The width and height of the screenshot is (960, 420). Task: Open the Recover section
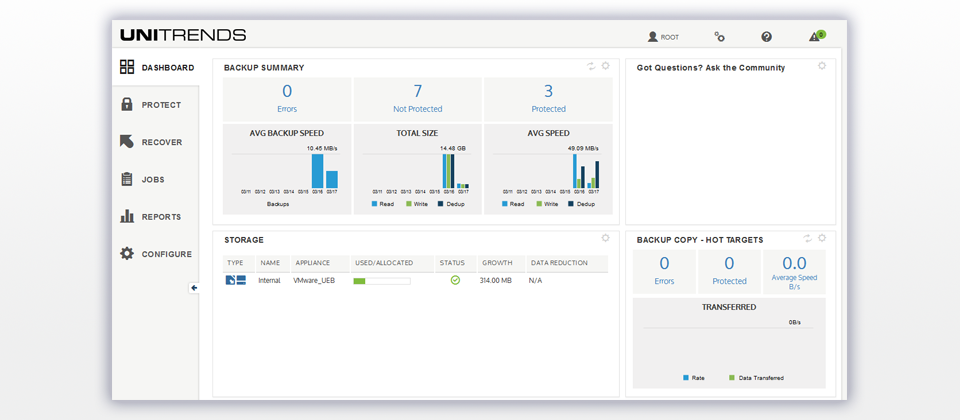161,142
